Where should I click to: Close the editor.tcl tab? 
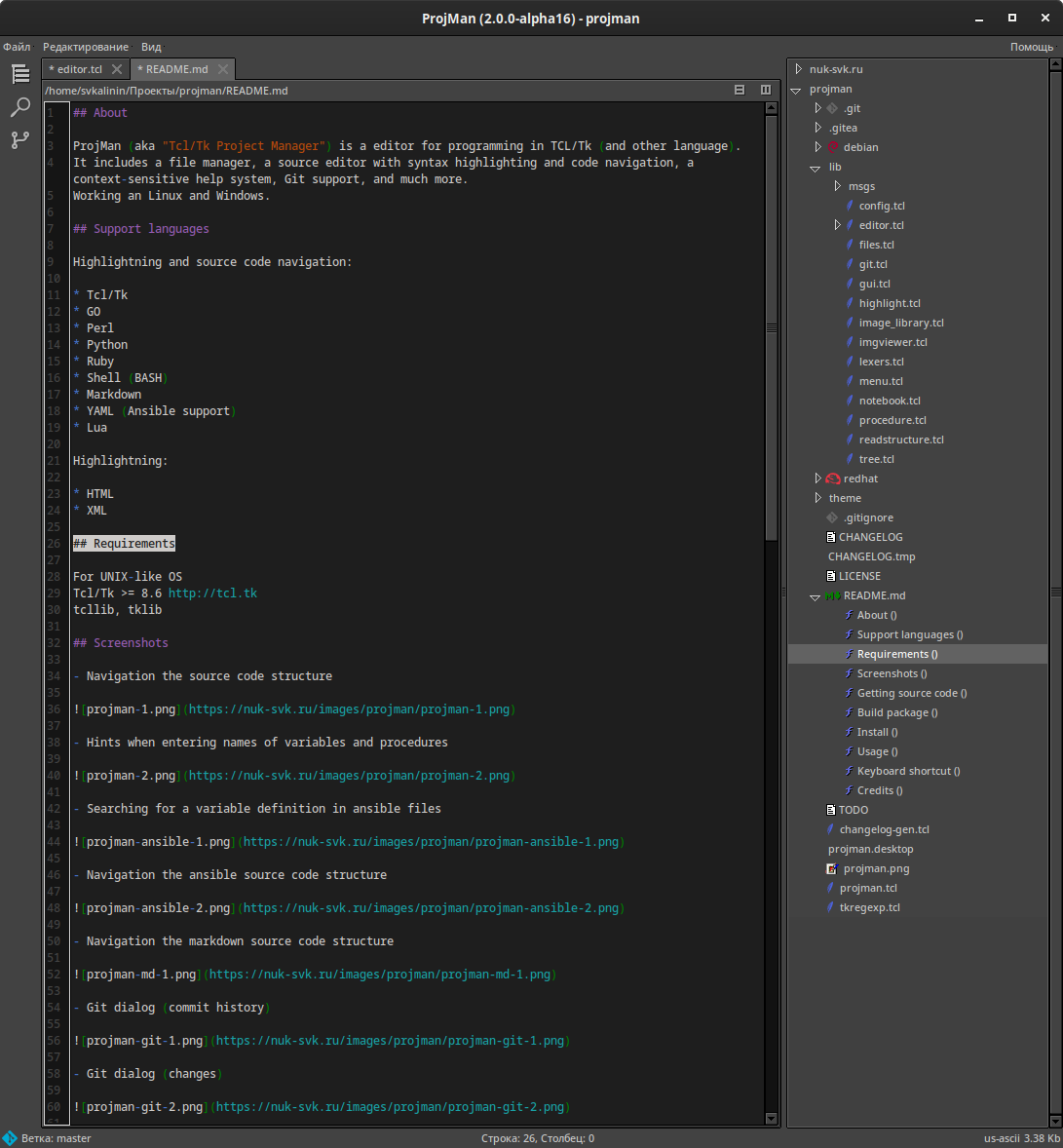point(116,69)
